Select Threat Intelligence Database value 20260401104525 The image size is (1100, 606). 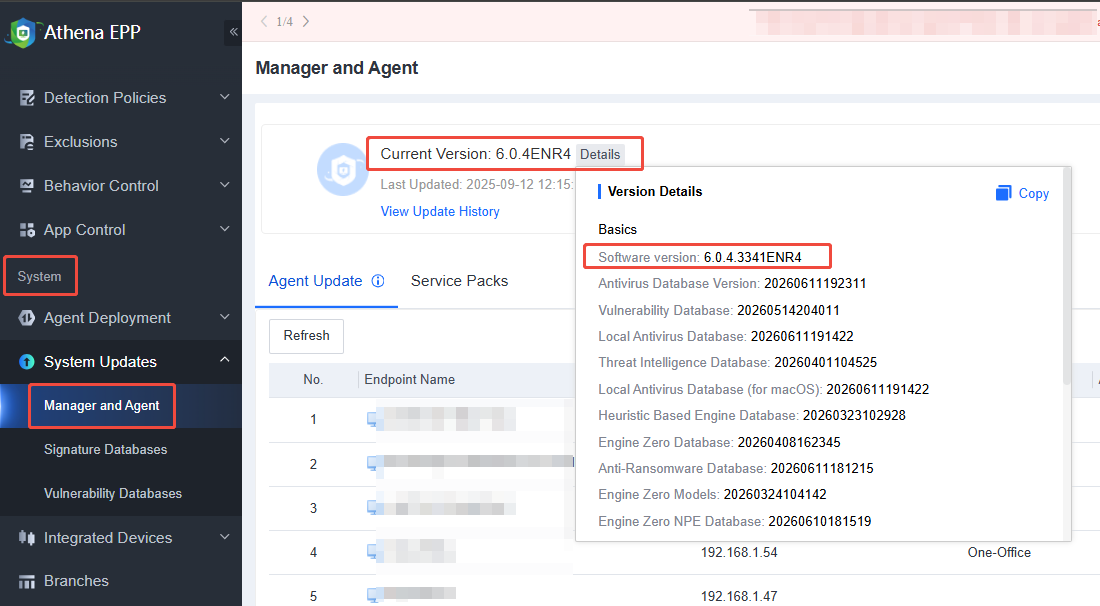[x=826, y=363]
